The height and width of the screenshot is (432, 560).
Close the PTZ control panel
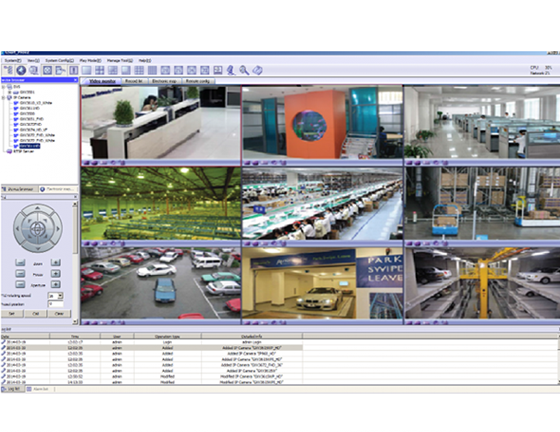[x=75, y=197]
